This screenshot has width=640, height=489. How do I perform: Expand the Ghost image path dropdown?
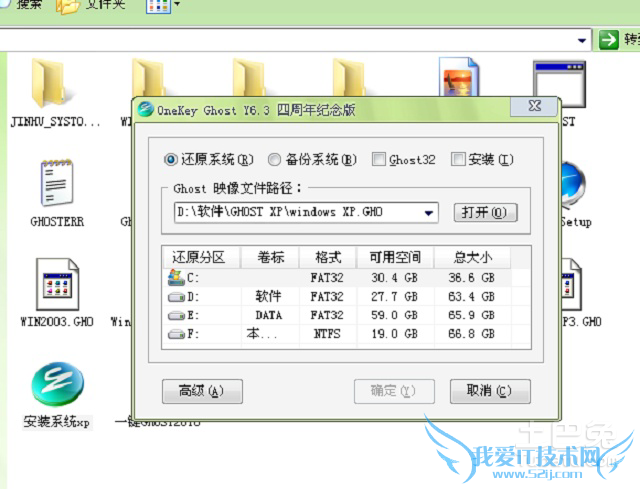[x=429, y=213]
